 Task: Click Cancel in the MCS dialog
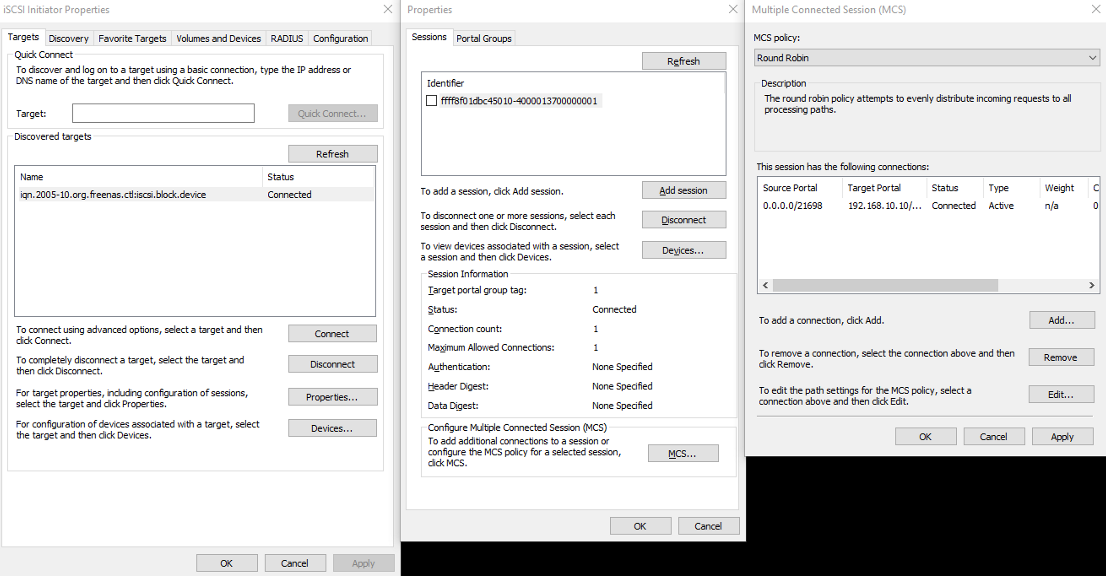point(994,436)
